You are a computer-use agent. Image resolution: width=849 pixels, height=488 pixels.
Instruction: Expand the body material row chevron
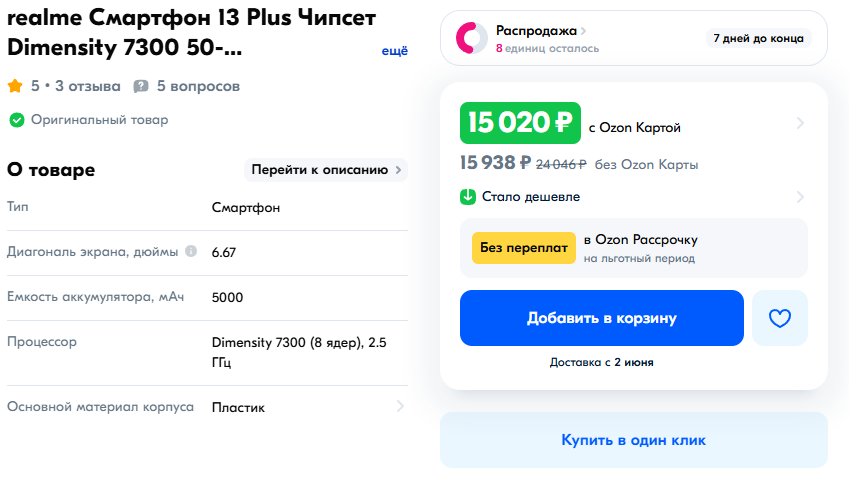click(400, 407)
